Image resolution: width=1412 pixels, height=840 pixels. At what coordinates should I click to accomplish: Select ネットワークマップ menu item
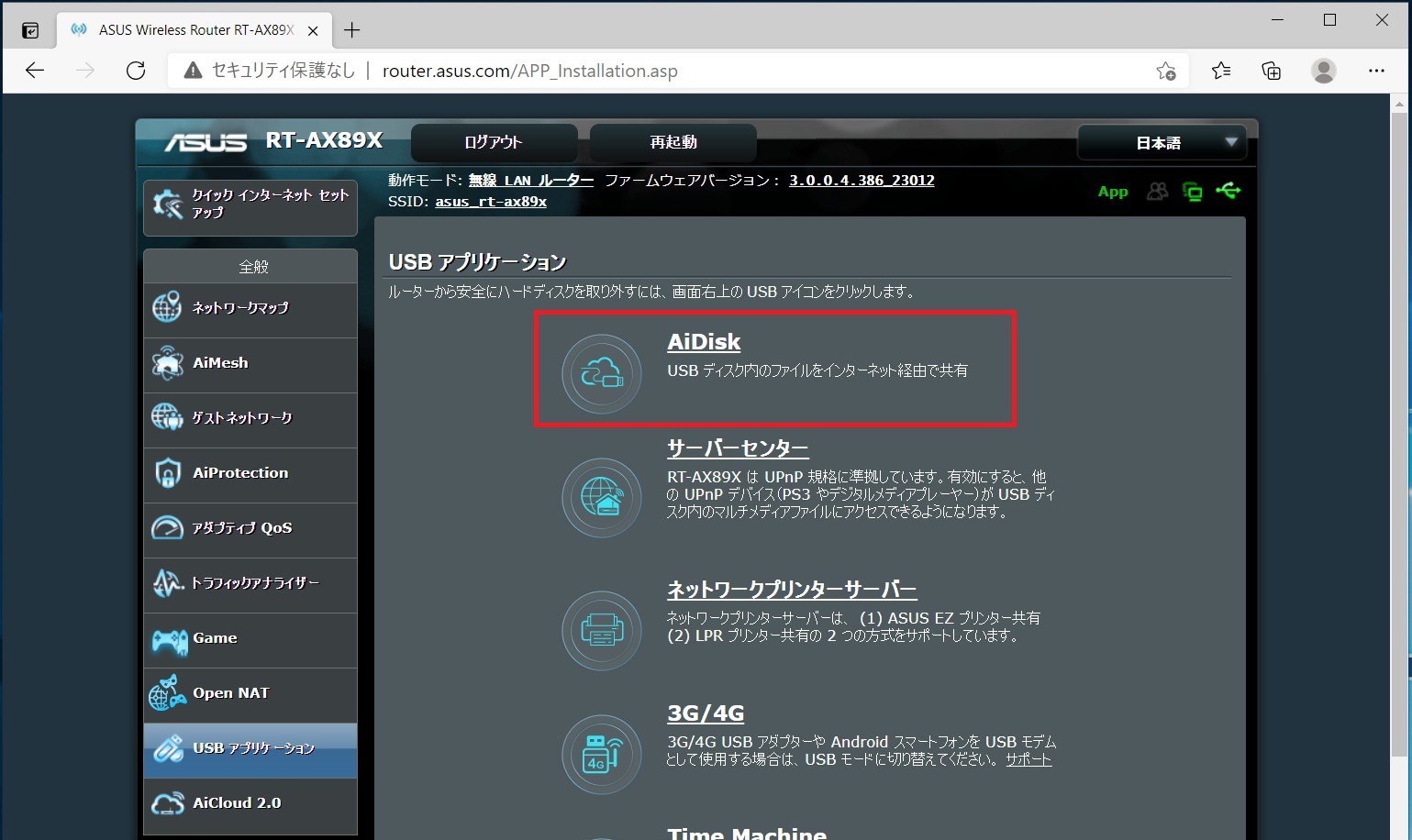click(x=250, y=310)
